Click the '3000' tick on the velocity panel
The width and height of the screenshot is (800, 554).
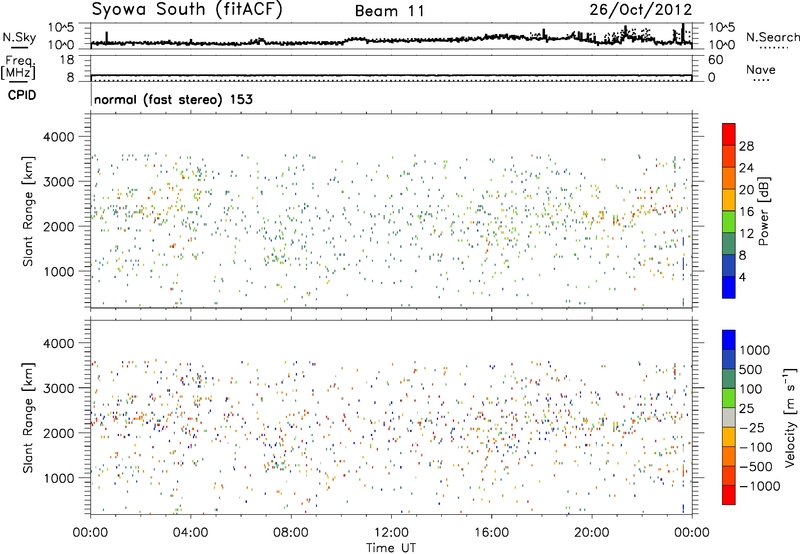tap(58, 388)
